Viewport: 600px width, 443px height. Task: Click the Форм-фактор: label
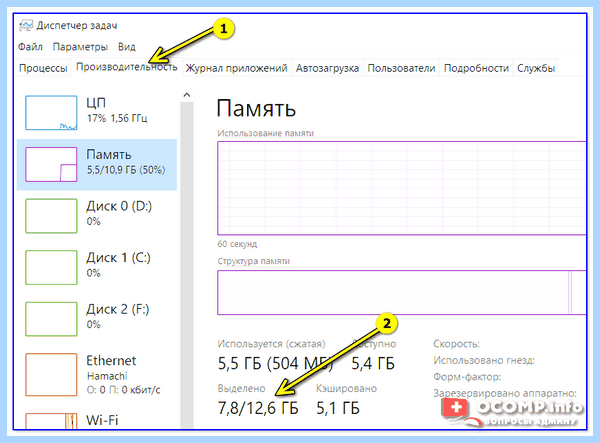pos(467,377)
